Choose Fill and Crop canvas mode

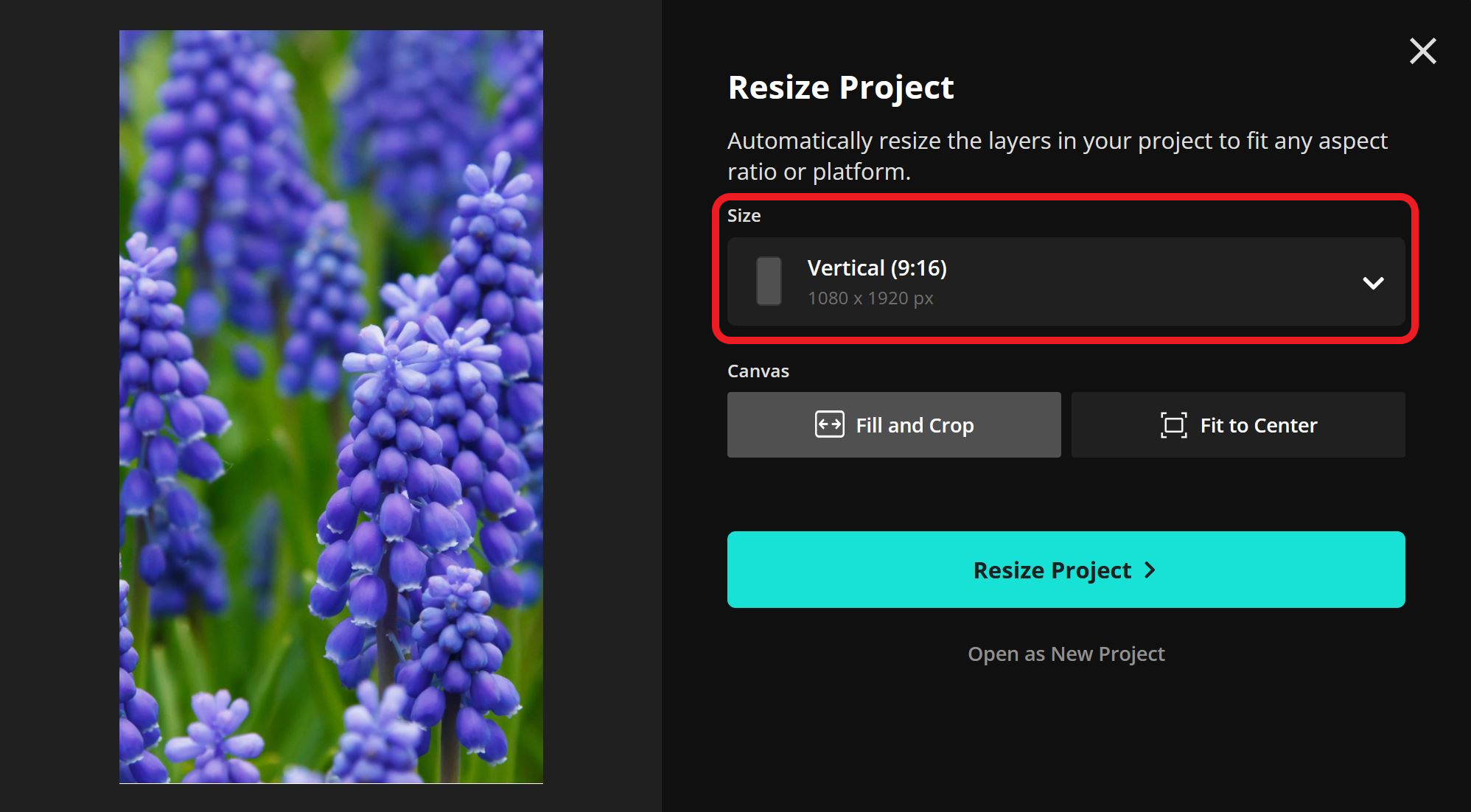[x=893, y=425]
